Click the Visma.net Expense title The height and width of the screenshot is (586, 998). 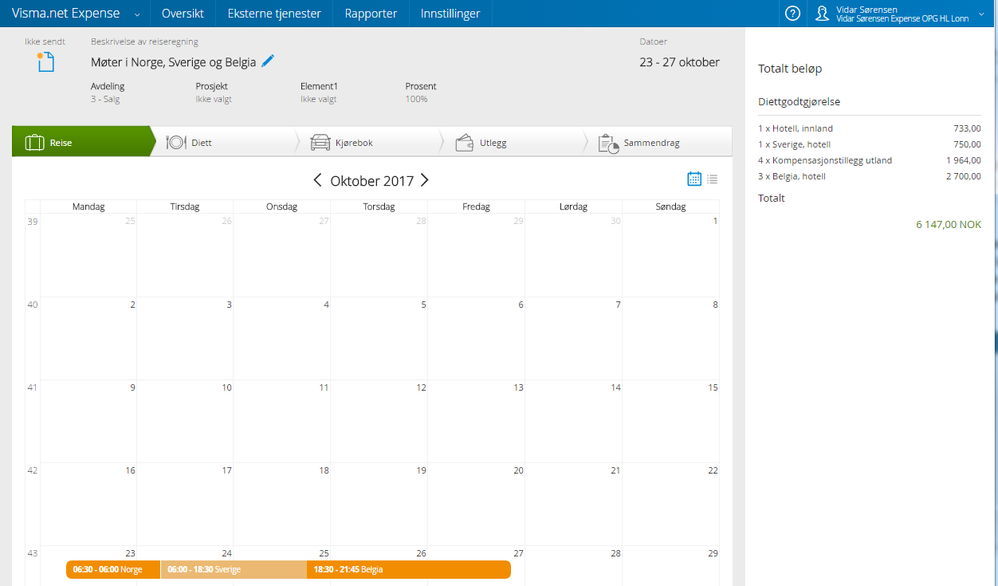click(x=66, y=13)
